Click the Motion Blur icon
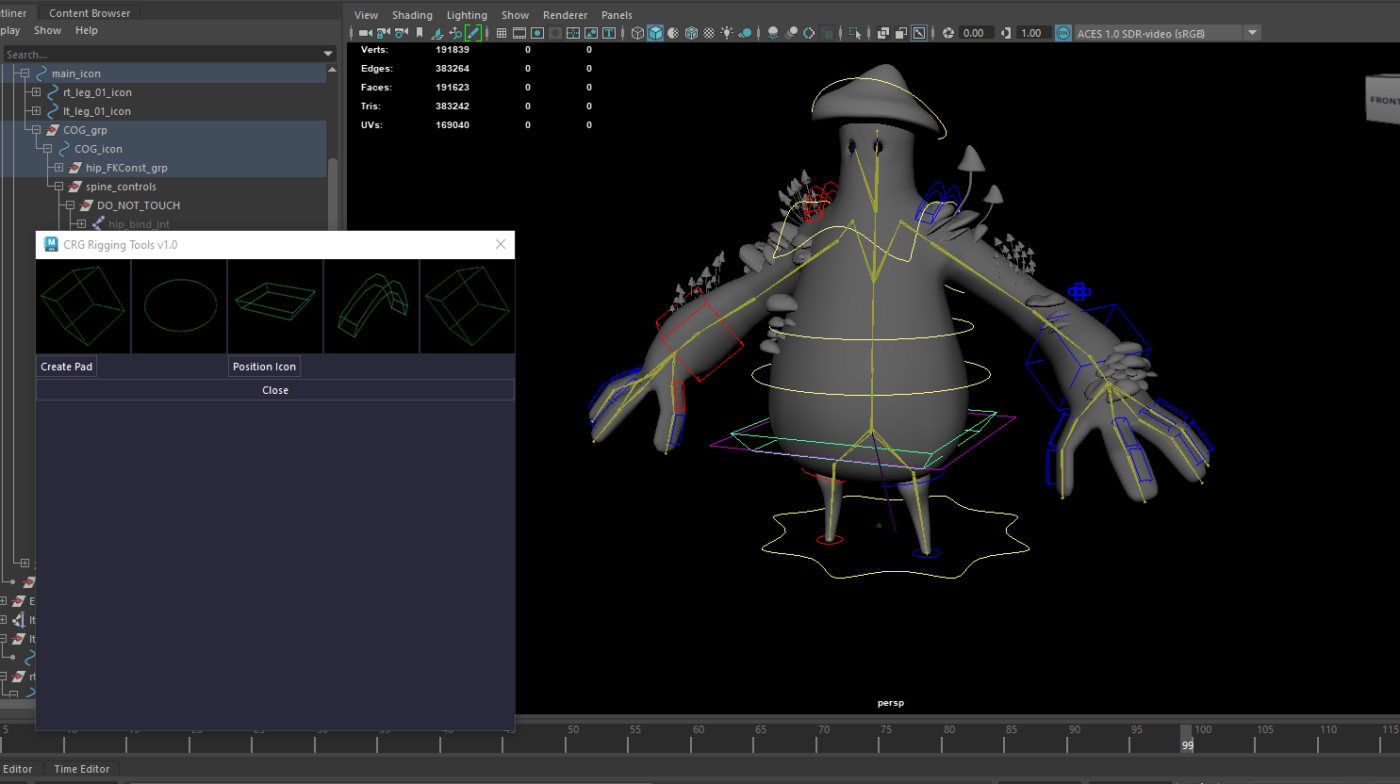This screenshot has width=1400, height=784. click(791, 33)
